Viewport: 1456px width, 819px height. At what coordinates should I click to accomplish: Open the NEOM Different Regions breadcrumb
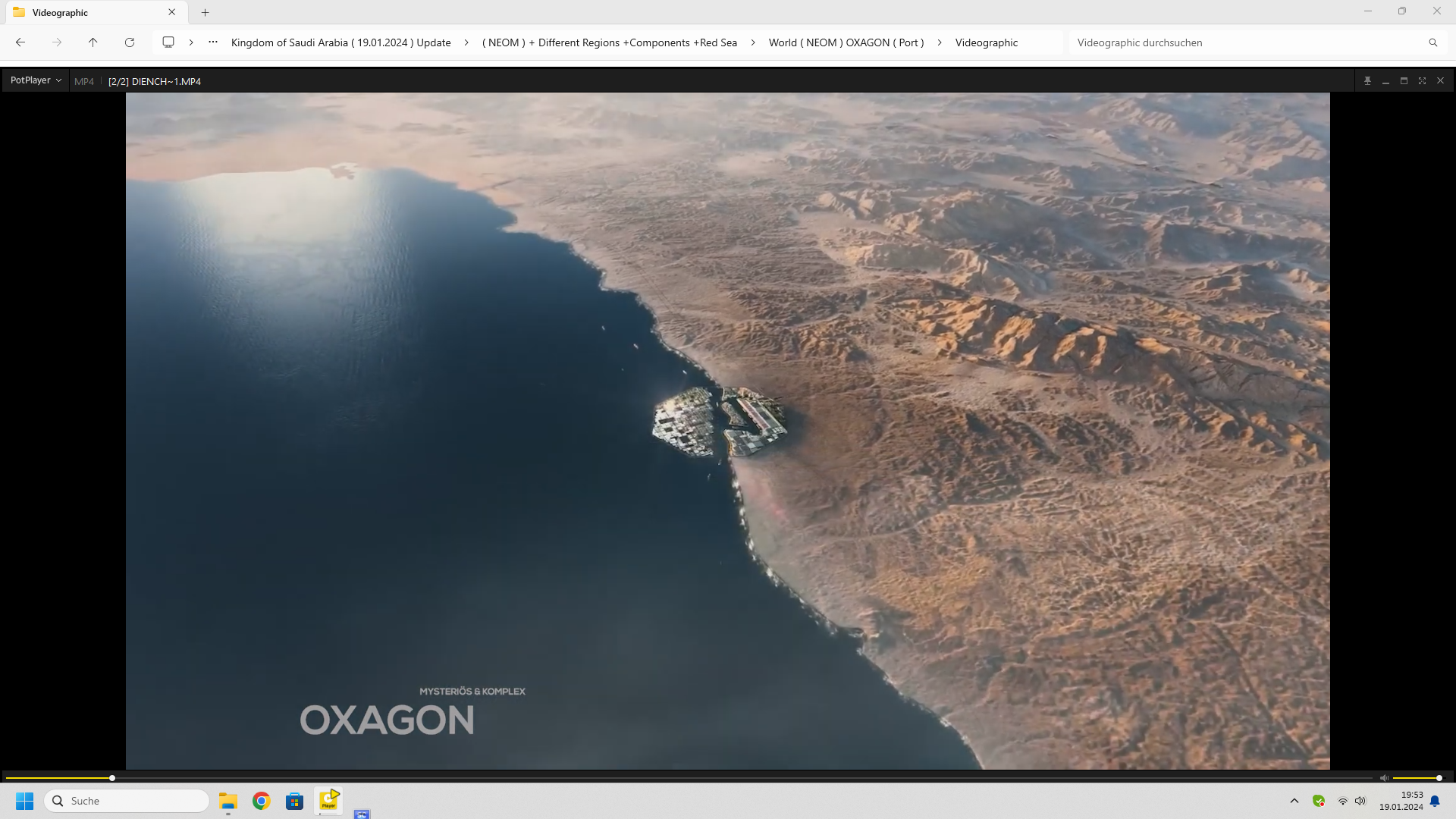tap(610, 42)
